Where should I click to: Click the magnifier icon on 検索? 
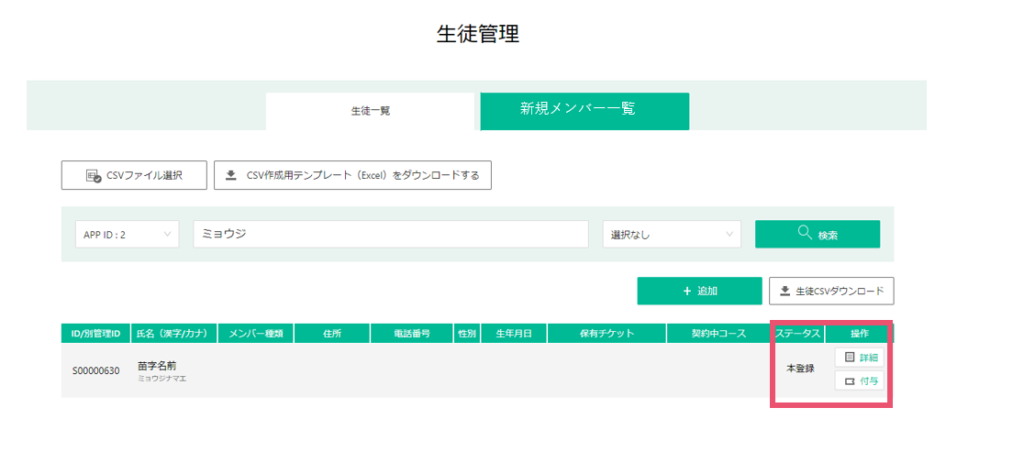click(805, 233)
